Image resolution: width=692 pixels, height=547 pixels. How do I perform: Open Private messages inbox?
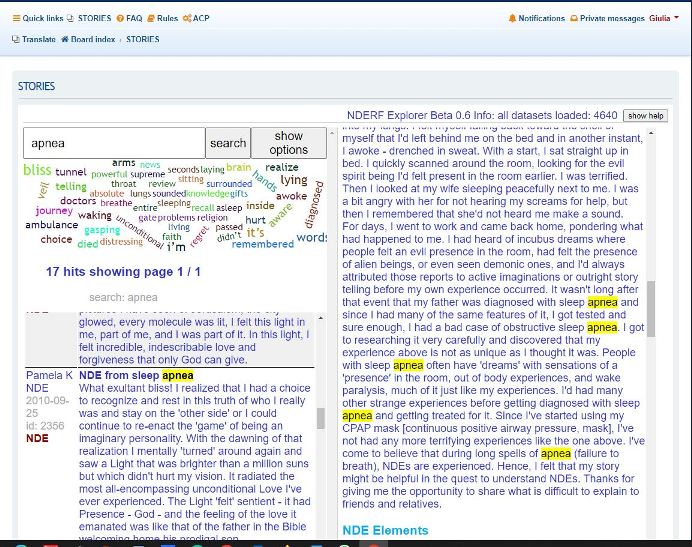pos(607,18)
